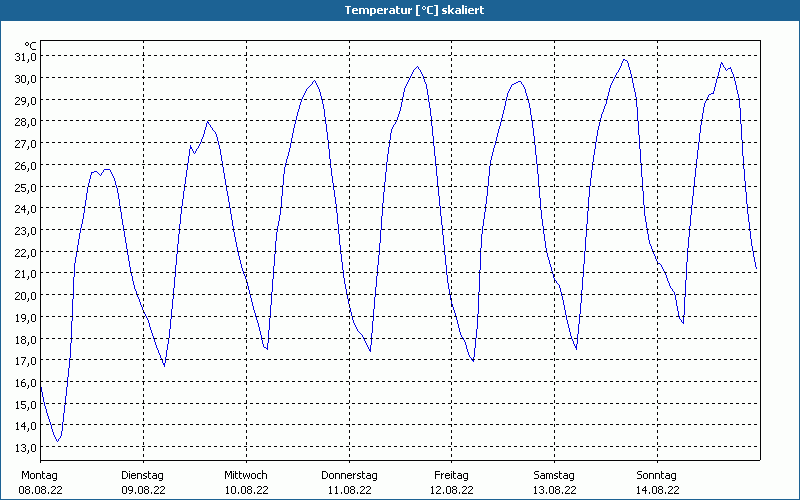Select the y-axis label 15,0
The image size is (800, 500).
(x=26, y=405)
